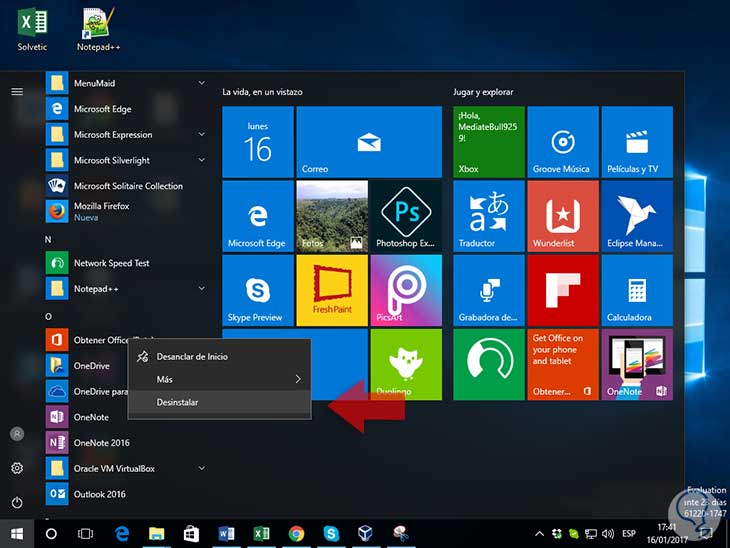Screen dimensions: 730x548
Task: Change the ESP input language
Action: pos(629,534)
